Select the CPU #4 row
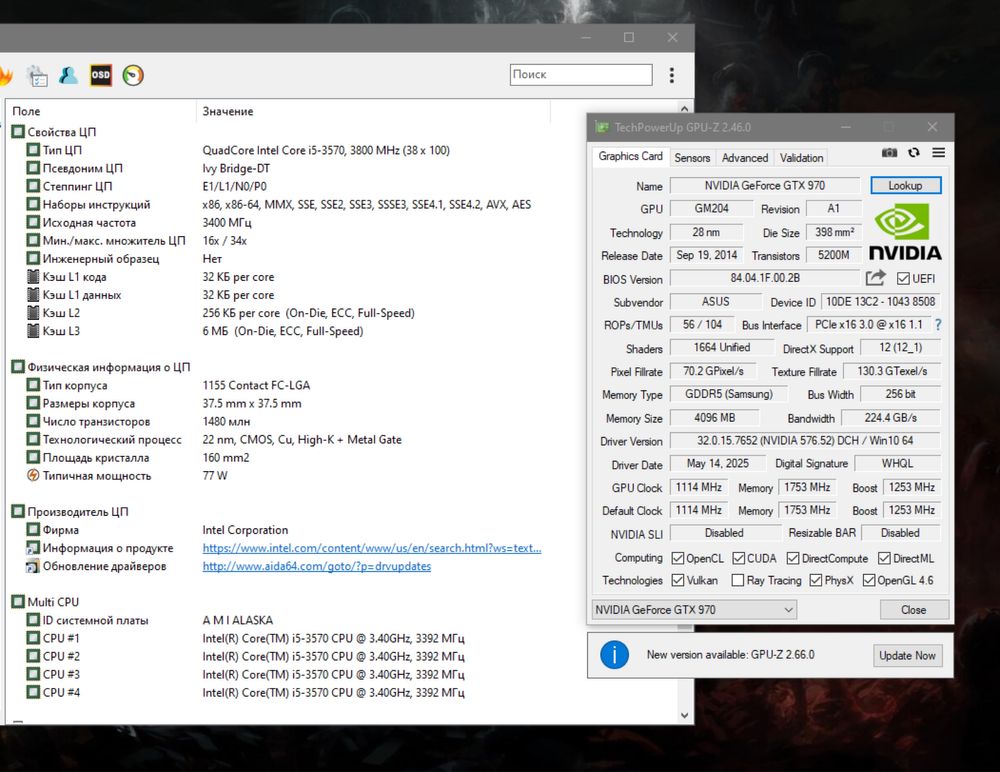 (277, 692)
